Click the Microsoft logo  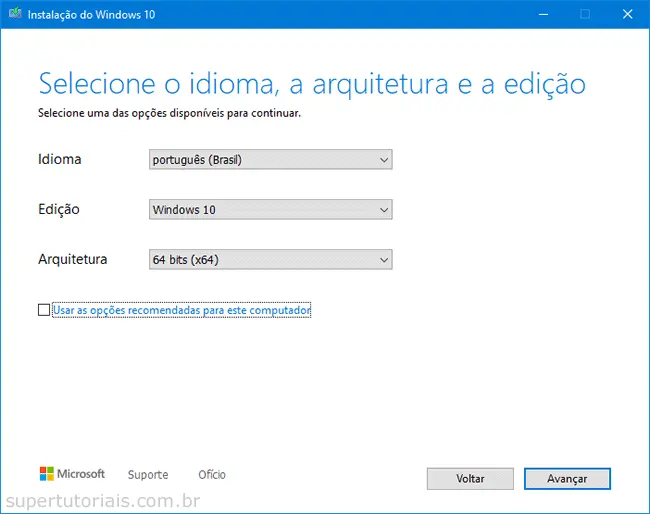(x=72, y=474)
